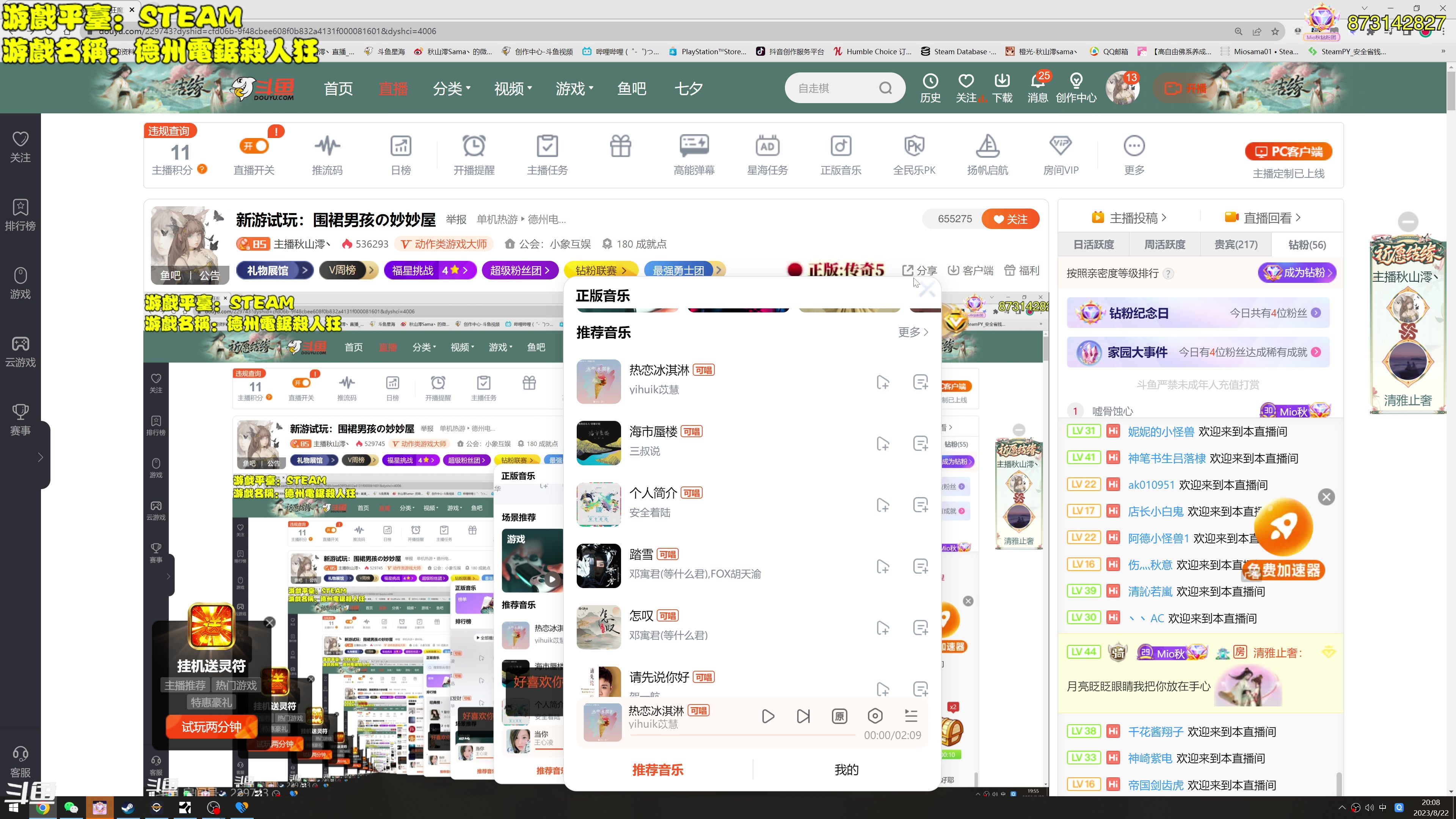Open player settings hexagon icon
Viewport: 1456px width, 819px height.
875,716
